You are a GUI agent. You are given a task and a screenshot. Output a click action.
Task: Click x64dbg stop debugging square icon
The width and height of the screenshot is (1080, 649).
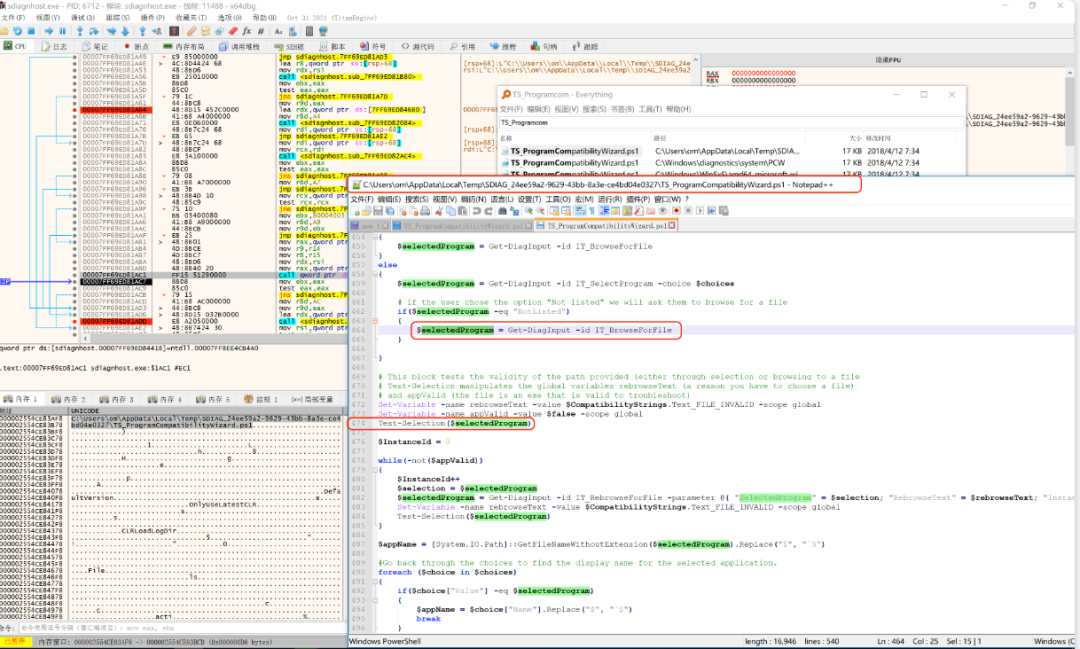(x=32, y=31)
